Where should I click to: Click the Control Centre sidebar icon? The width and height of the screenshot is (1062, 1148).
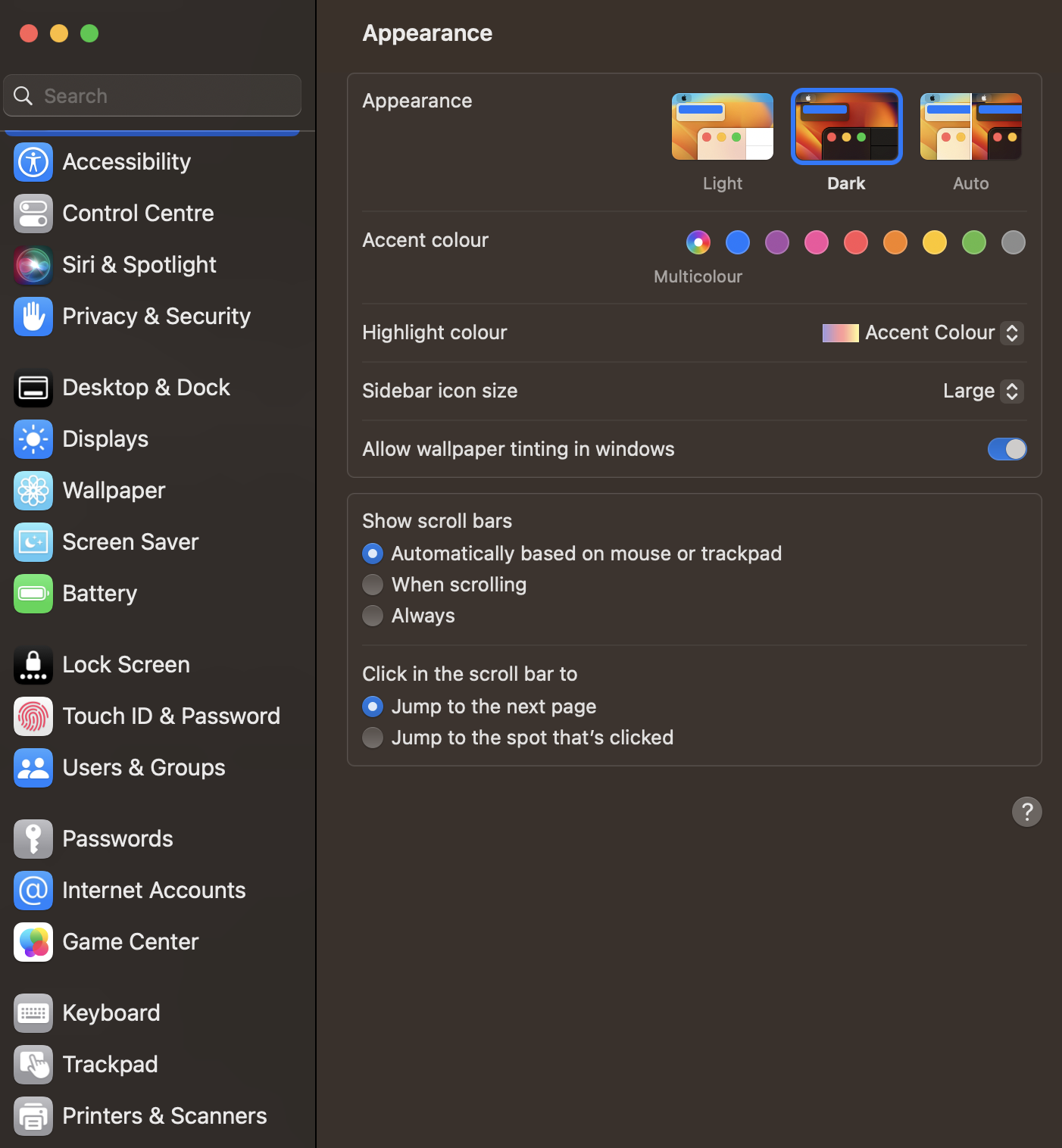coord(33,214)
